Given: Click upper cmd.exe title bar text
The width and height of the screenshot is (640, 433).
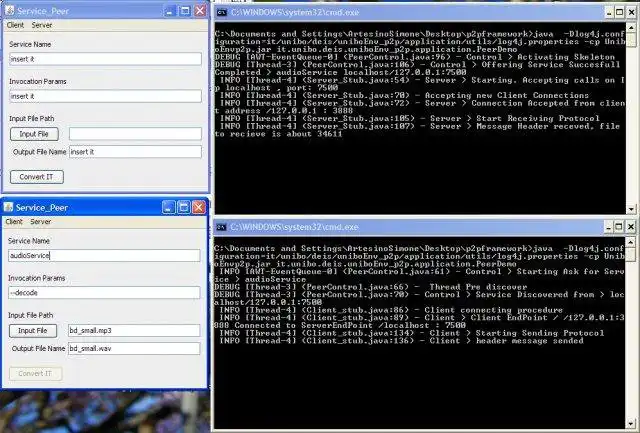Looking at the screenshot, I should click(295, 13).
